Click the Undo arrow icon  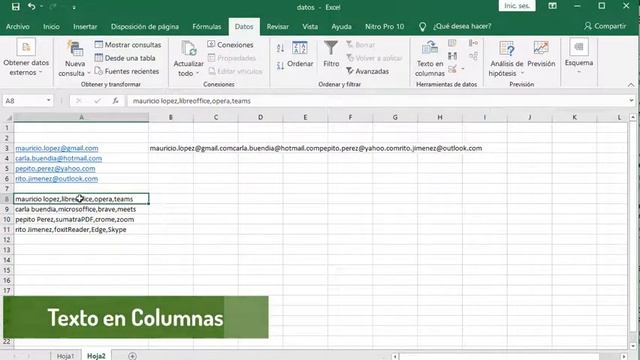tap(31, 7)
